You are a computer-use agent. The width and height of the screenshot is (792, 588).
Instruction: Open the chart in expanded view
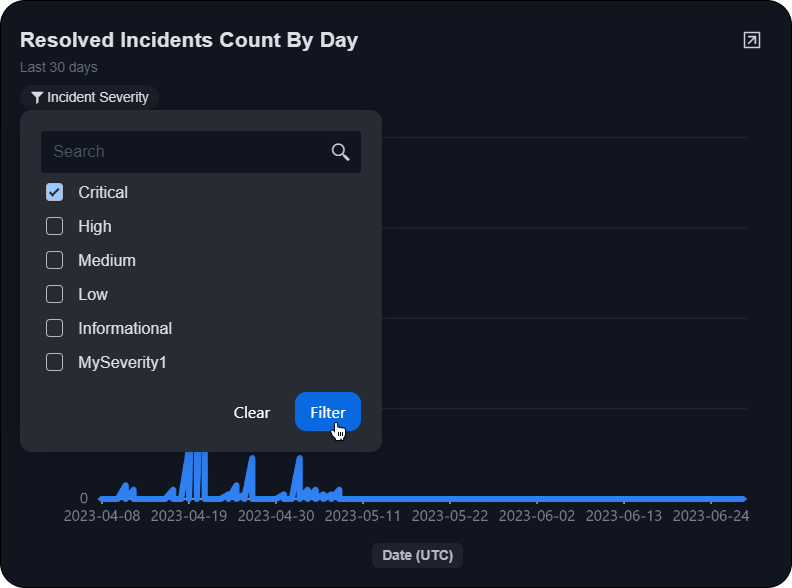click(x=751, y=40)
